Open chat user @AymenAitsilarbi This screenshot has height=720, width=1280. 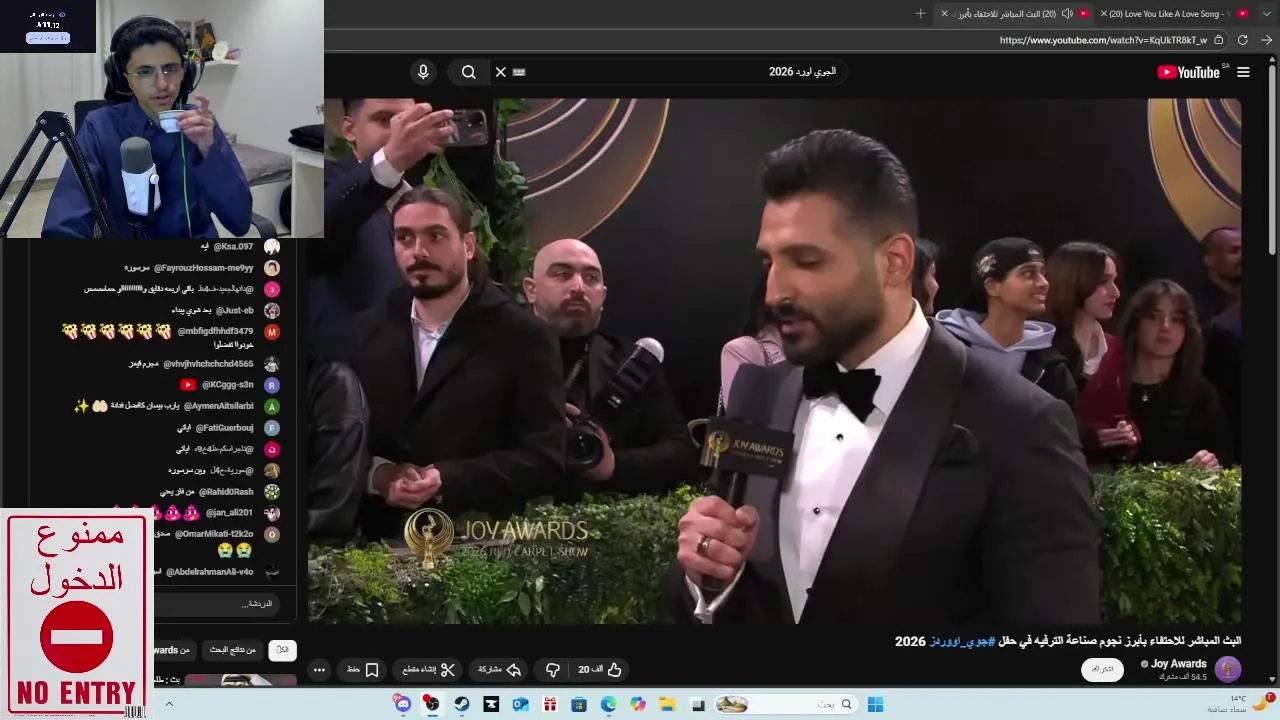(x=218, y=406)
